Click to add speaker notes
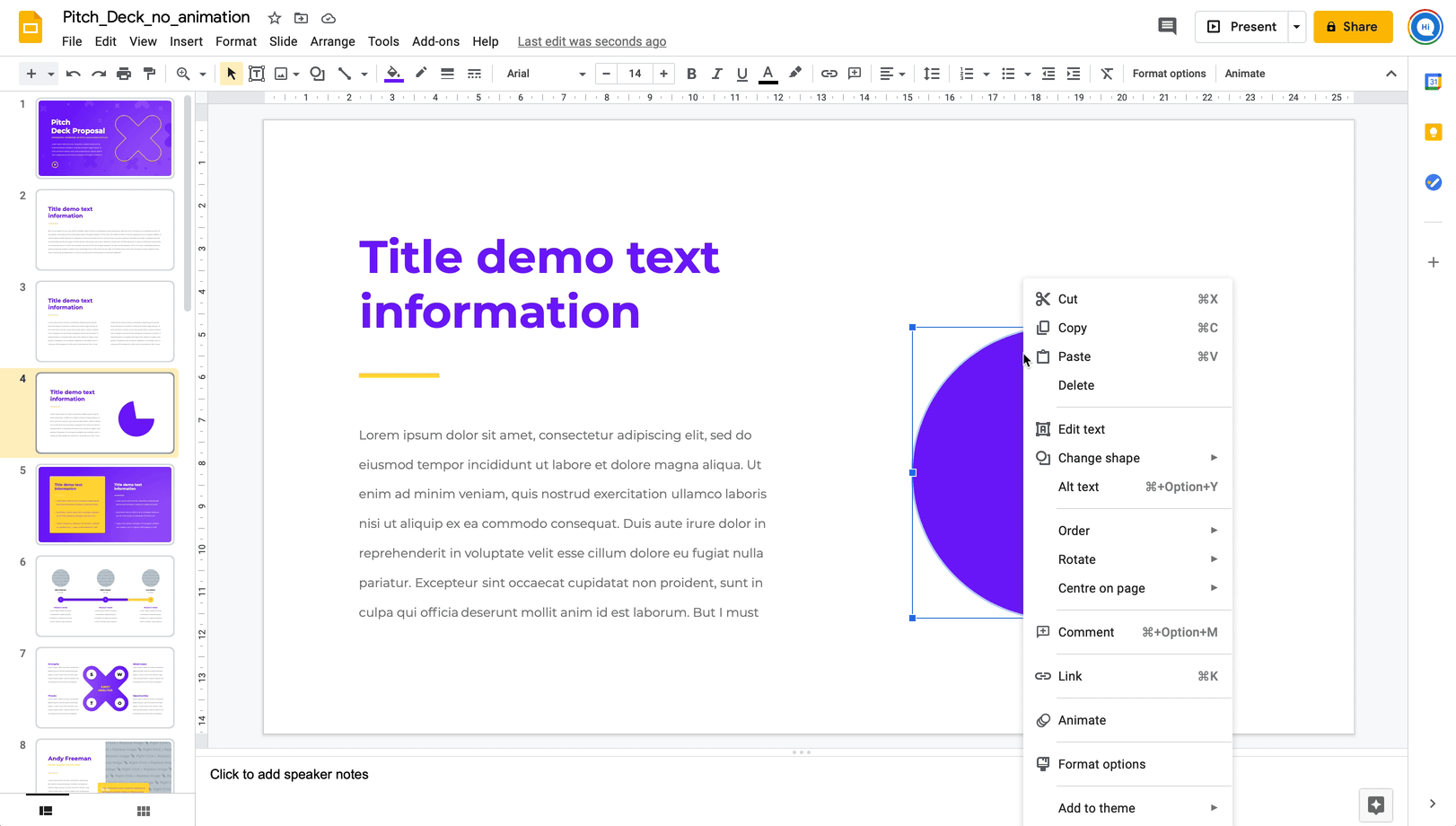 click(x=289, y=774)
